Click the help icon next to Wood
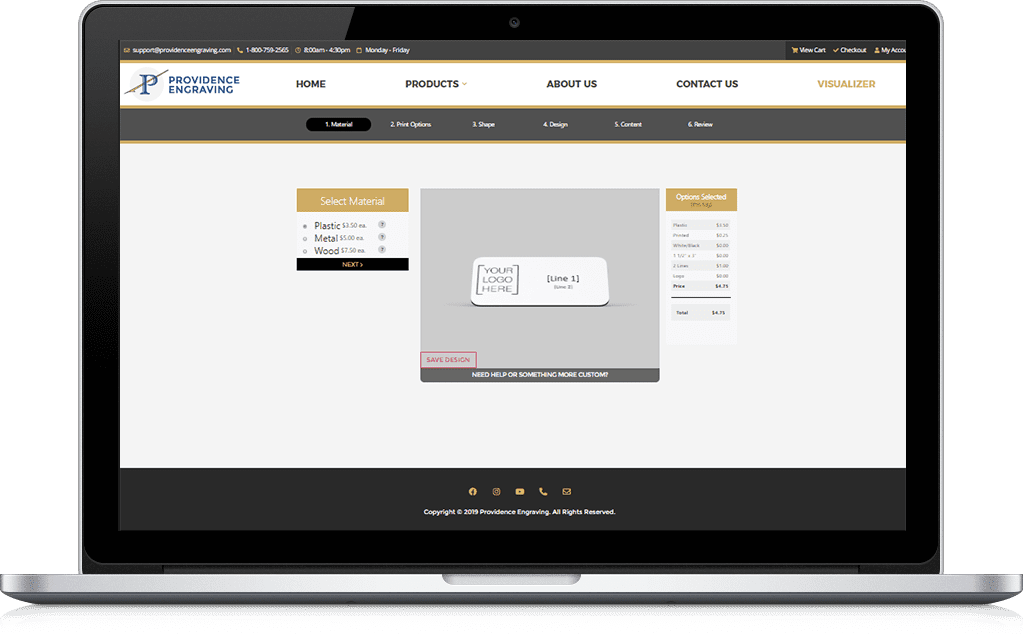 [382, 250]
